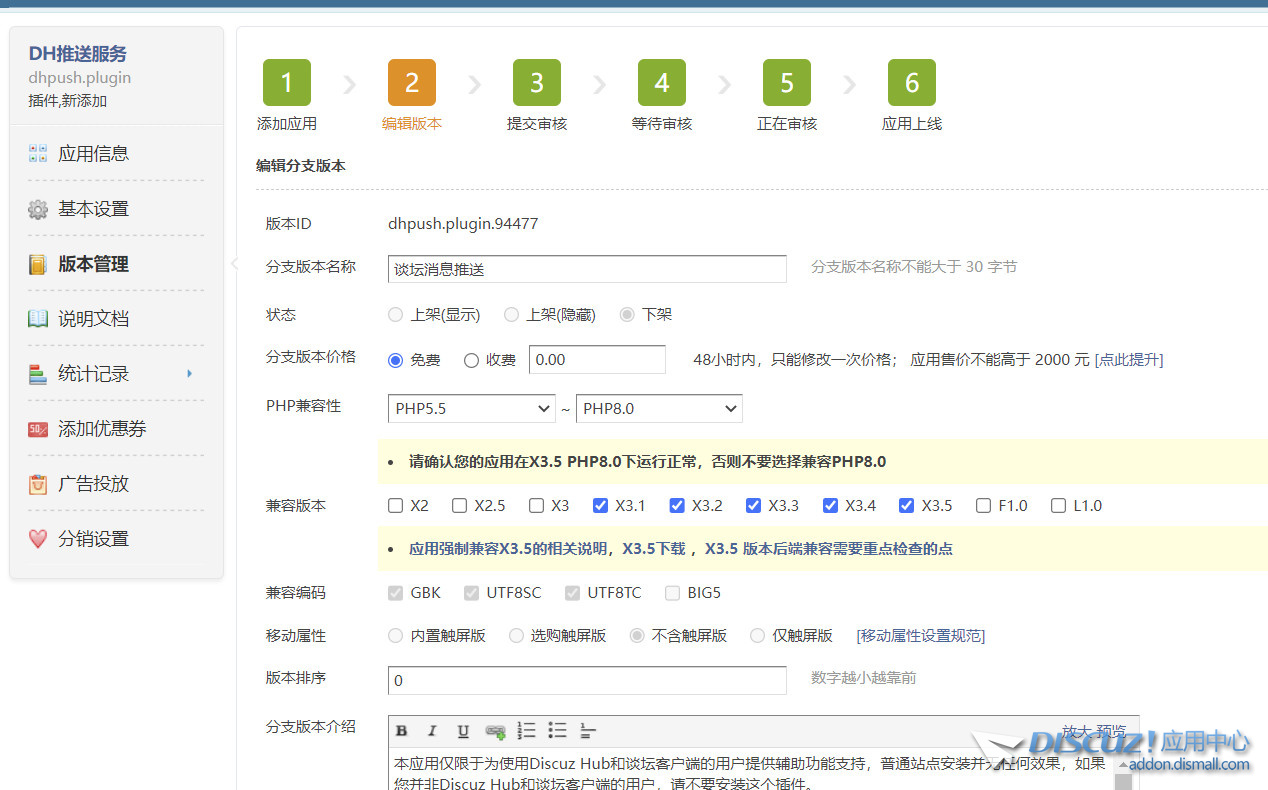Insert an ordered numbered list

coord(526,731)
